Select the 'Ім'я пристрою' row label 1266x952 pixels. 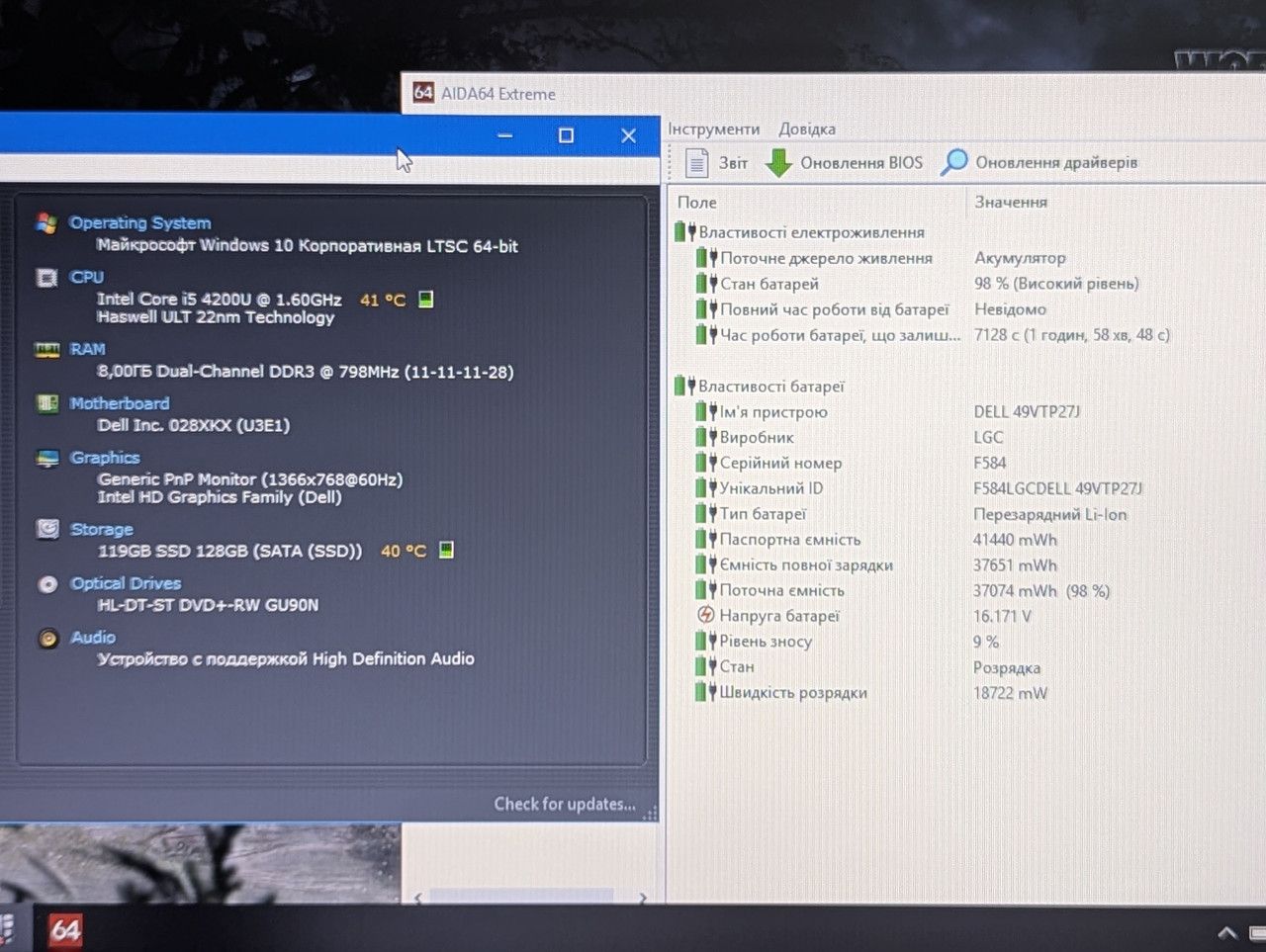click(x=773, y=412)
